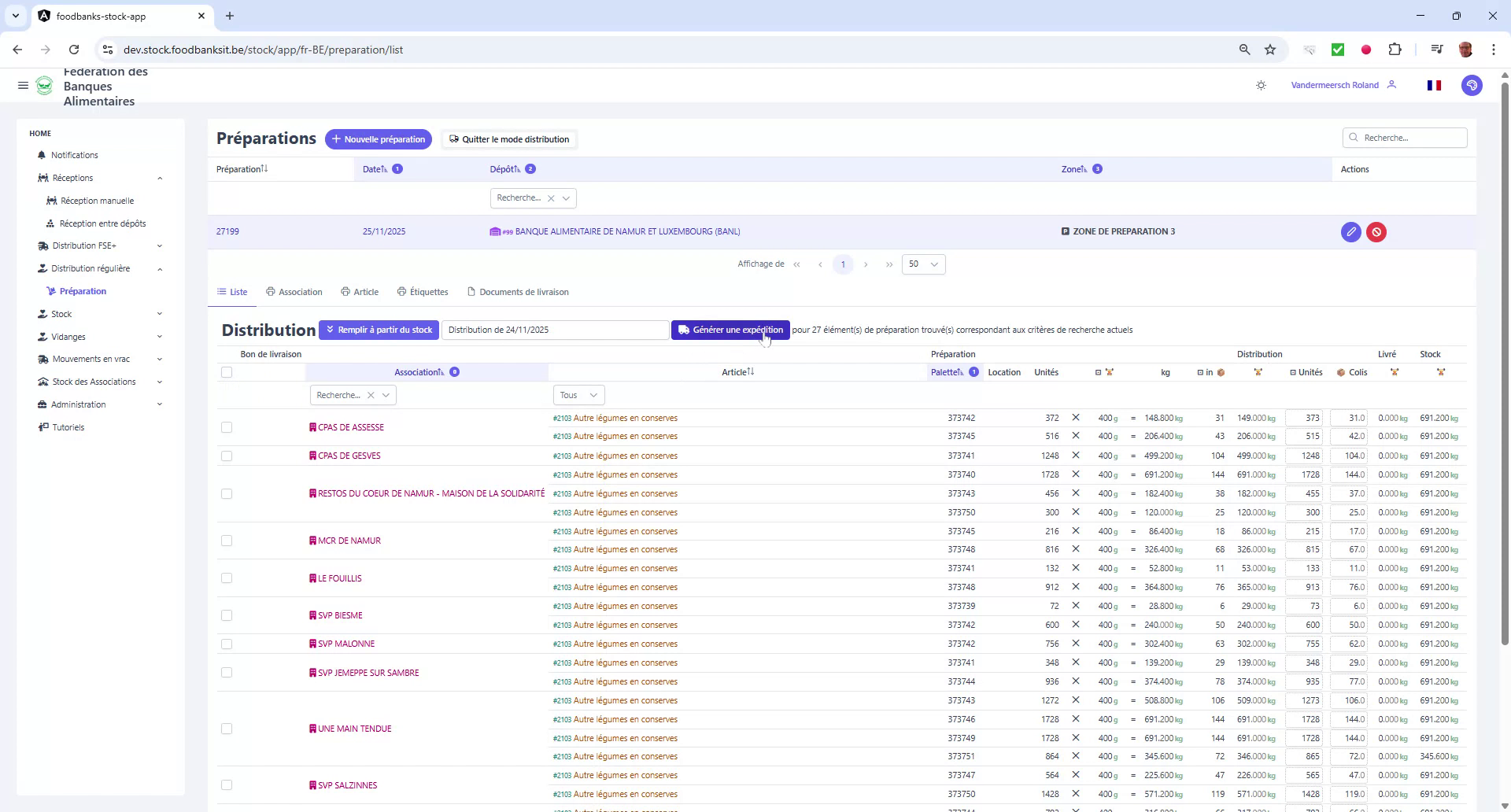Click the Nouvelle préparation button
The image size is (1511, 812).
coord(379,139)
